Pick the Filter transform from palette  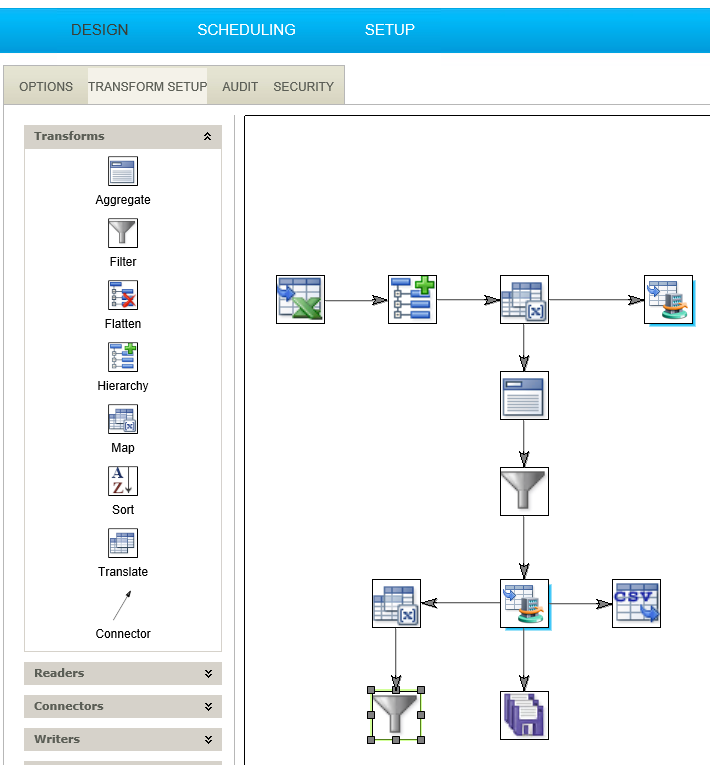(x=123, y=234)
